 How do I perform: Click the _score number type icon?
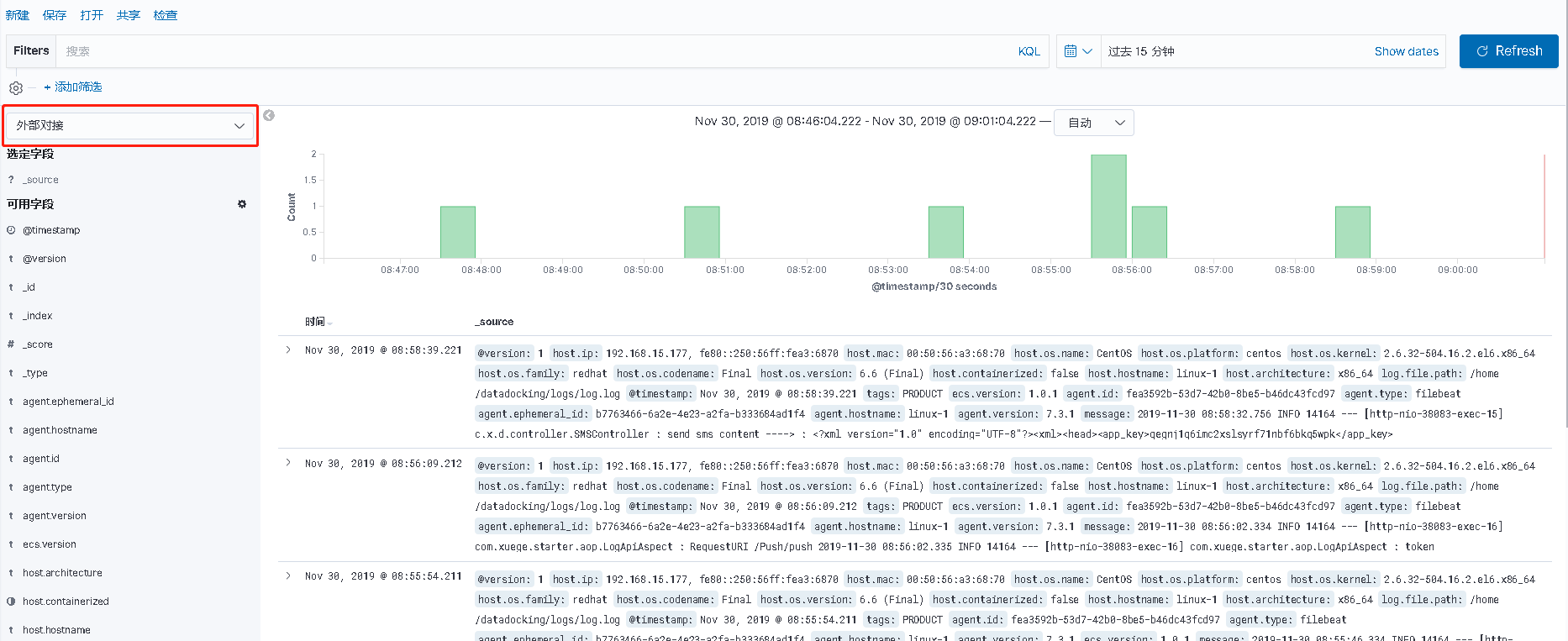[x=11, y=344]
